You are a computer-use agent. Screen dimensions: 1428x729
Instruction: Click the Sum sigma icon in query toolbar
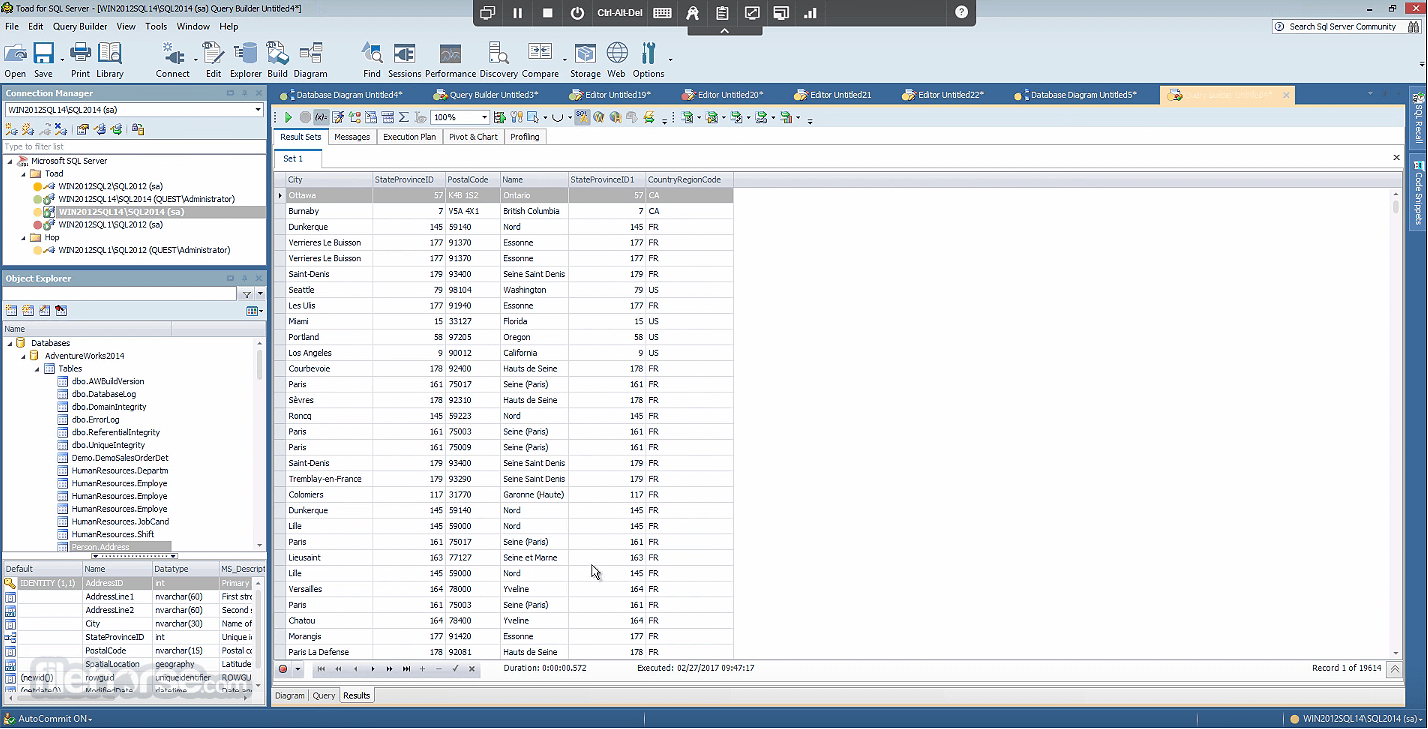pos(403,118)
